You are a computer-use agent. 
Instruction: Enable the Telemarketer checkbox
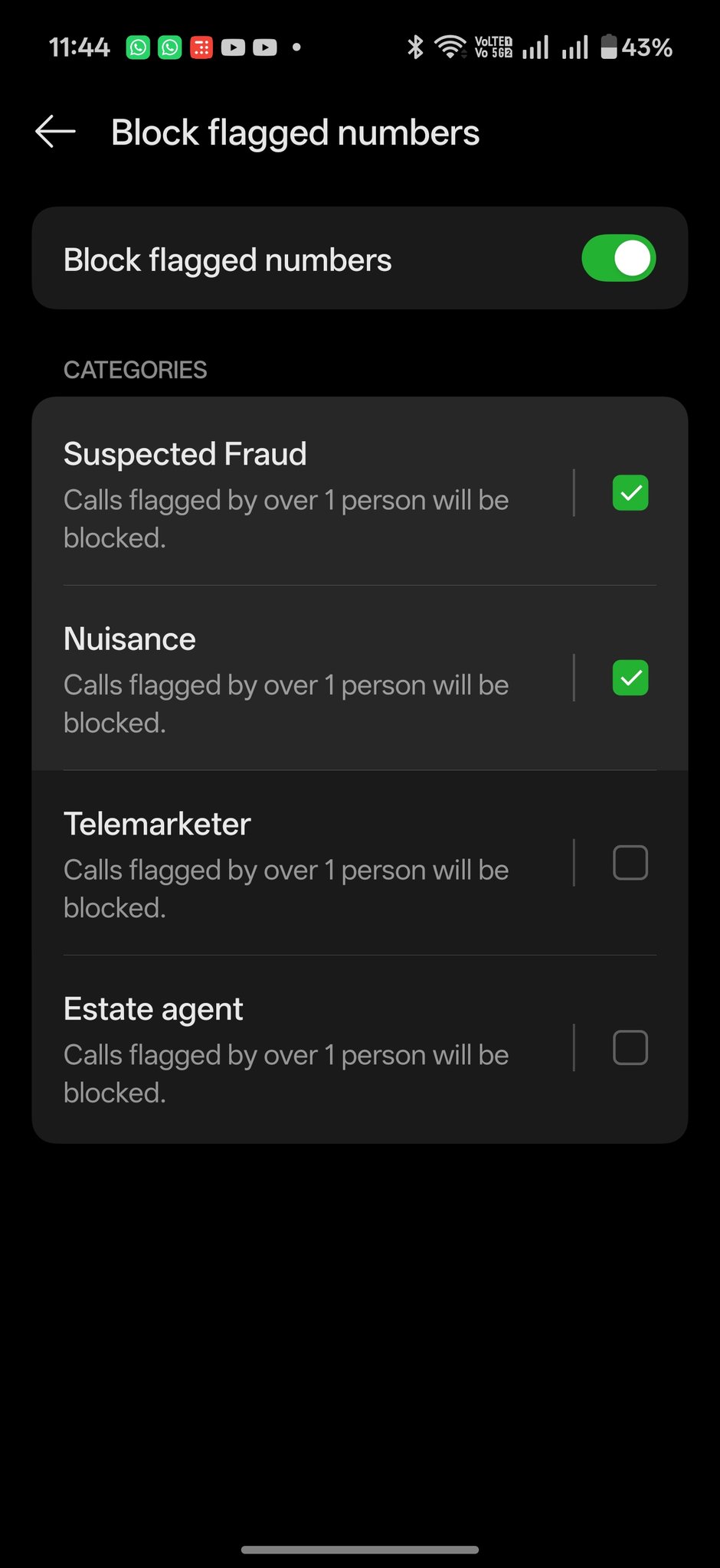(x=630, y=863)
